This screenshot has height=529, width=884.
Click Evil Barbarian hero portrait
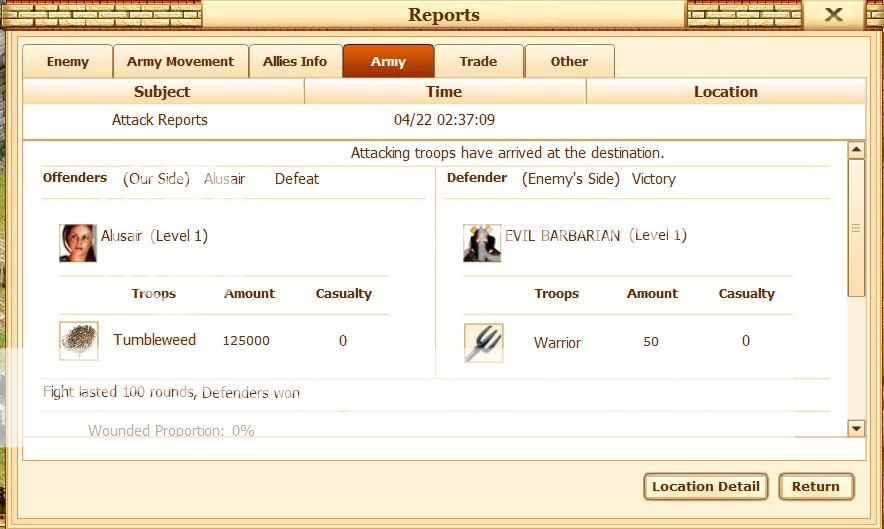pyautogui.click(x=482, y=243)
